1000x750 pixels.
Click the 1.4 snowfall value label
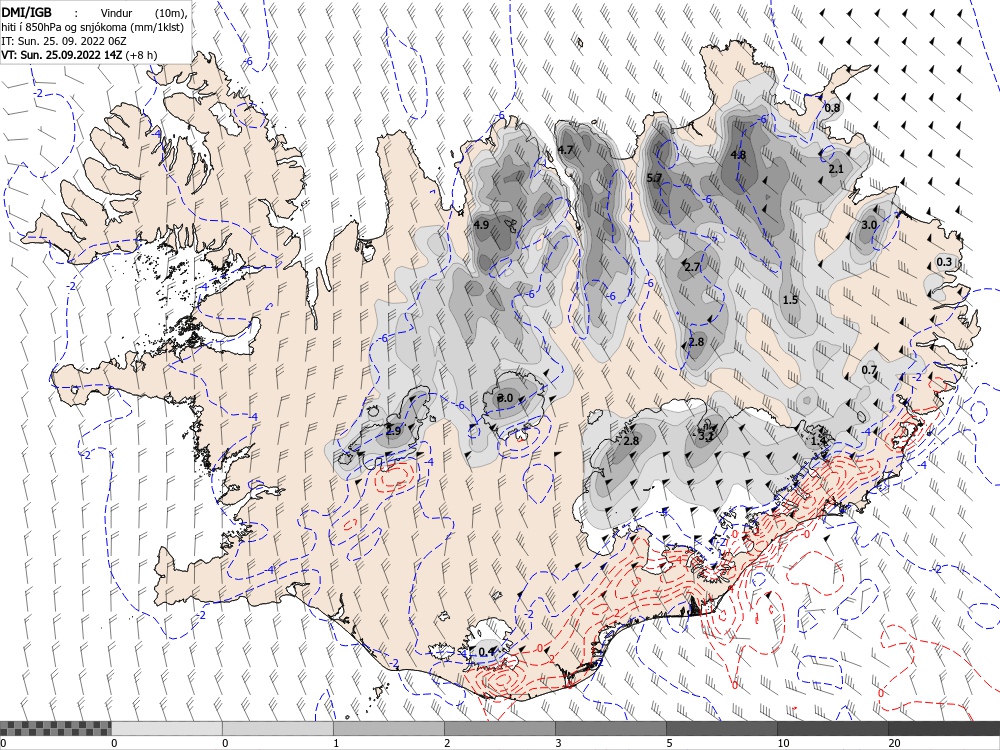(x=818, y=441)
